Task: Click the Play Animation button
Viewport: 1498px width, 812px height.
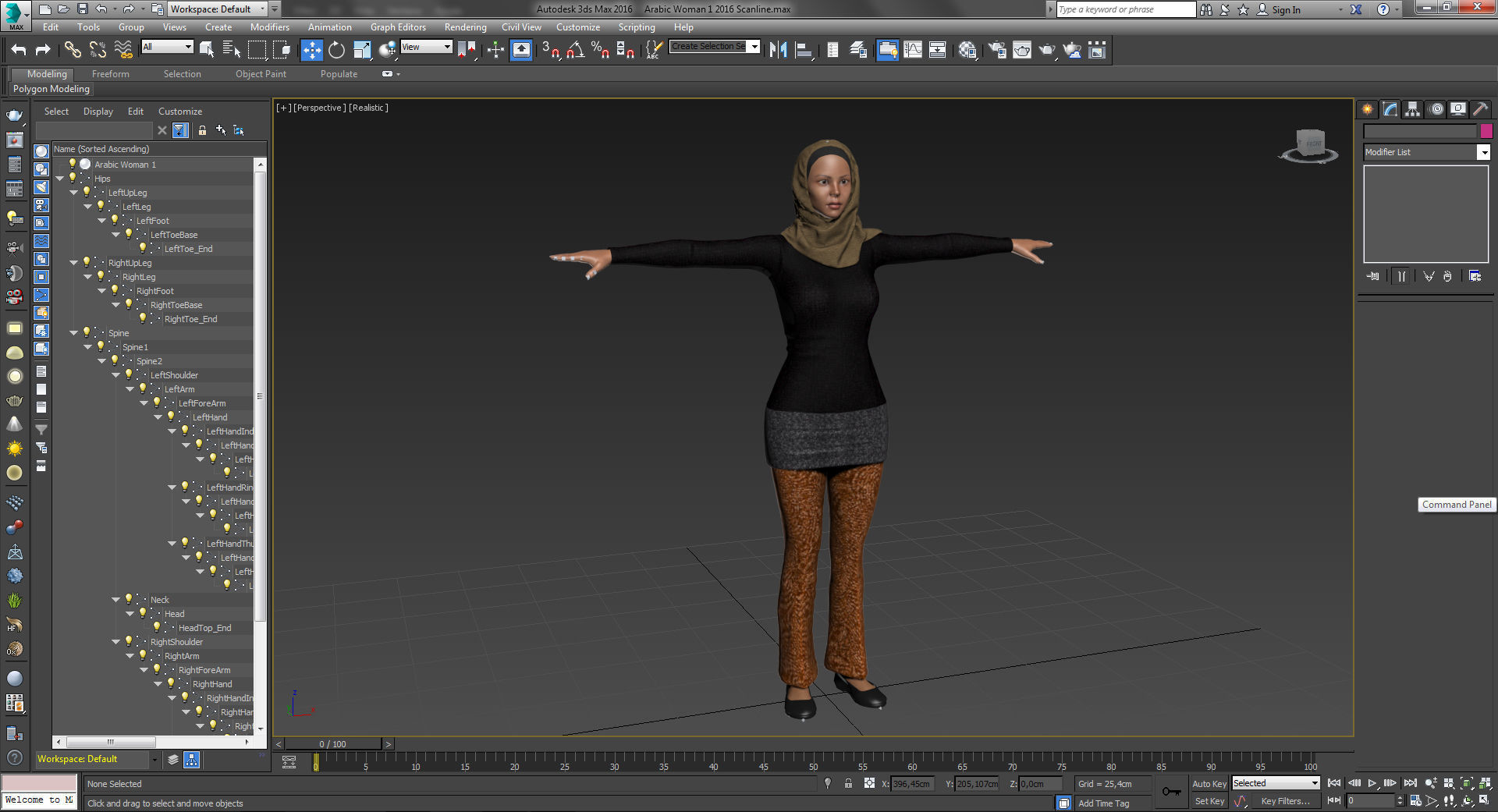Action: (x=1372, y=783)
